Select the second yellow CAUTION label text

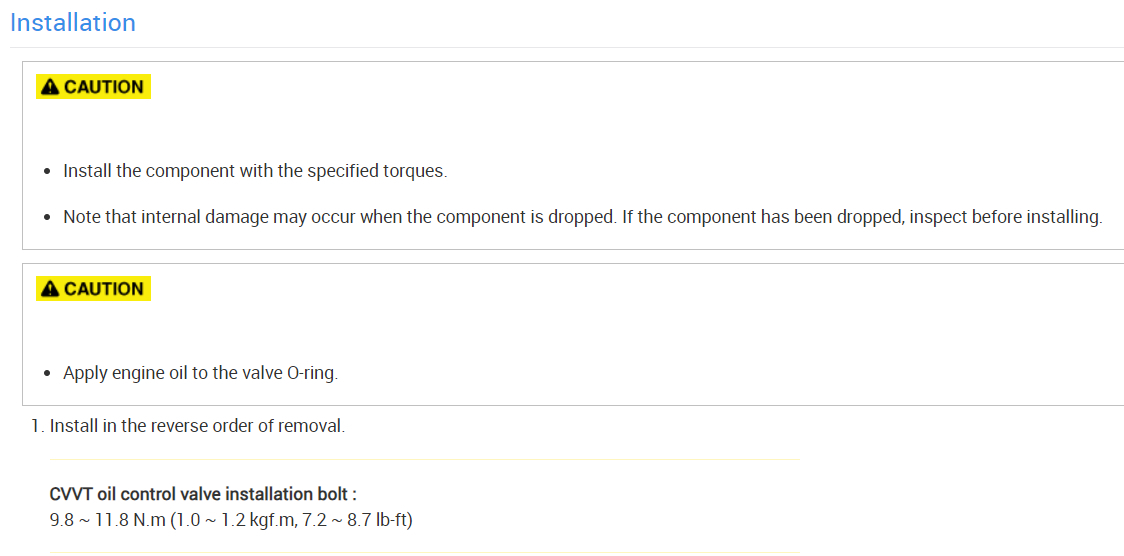click(104, 289)
